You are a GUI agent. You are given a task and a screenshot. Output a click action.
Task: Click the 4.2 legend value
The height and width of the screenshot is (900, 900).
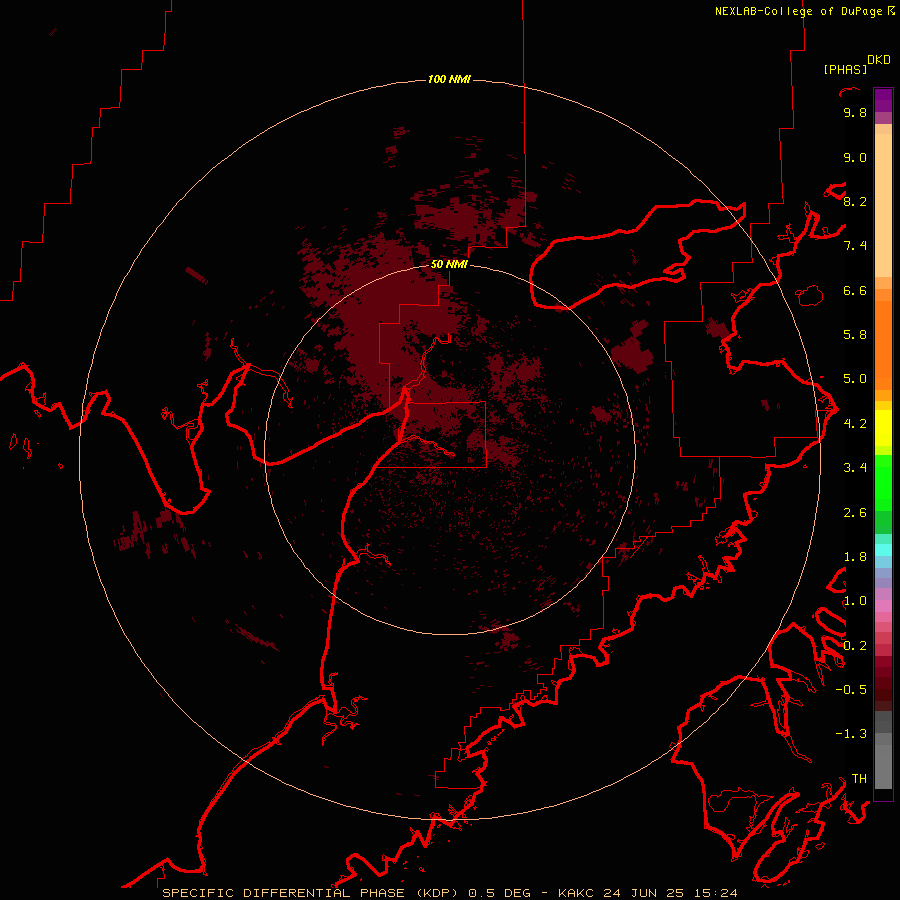pyautogui.click(x=855, y=424)
